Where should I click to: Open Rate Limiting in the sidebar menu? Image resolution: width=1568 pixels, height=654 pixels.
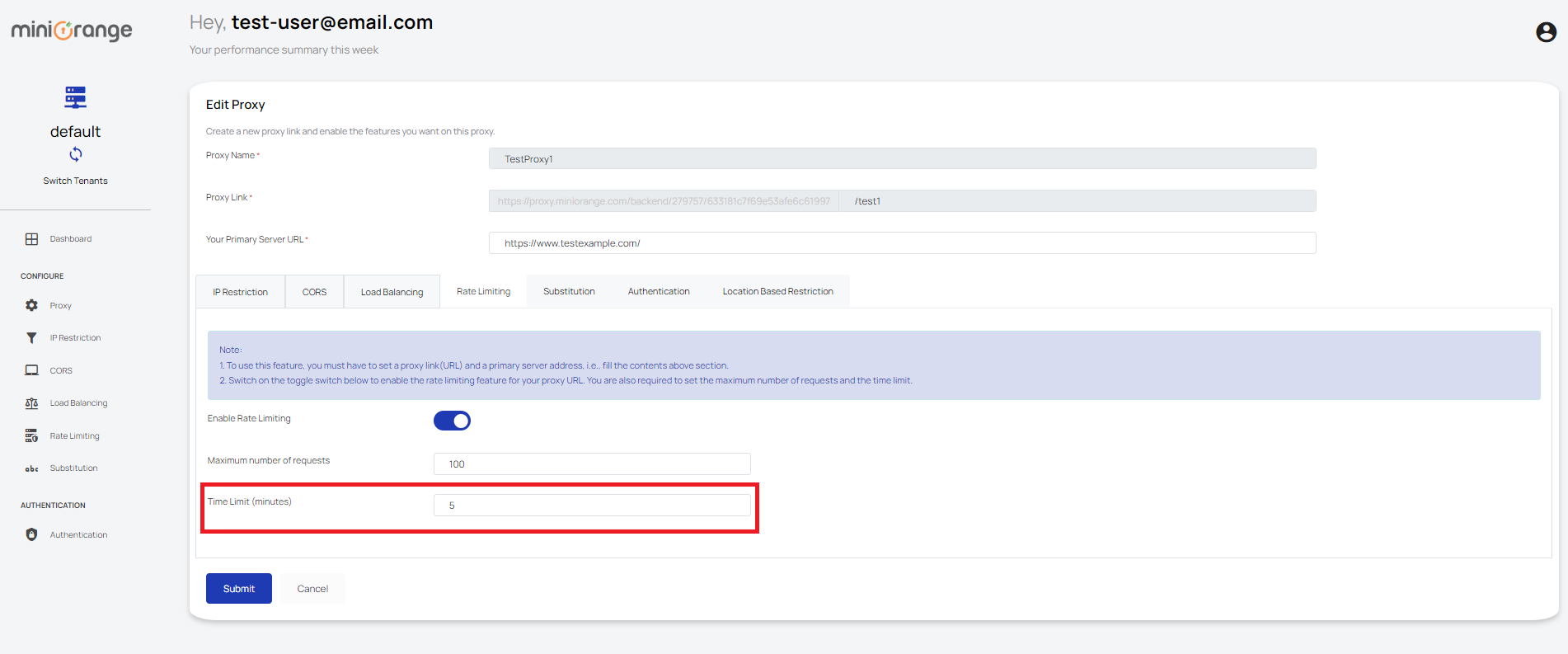74,436
